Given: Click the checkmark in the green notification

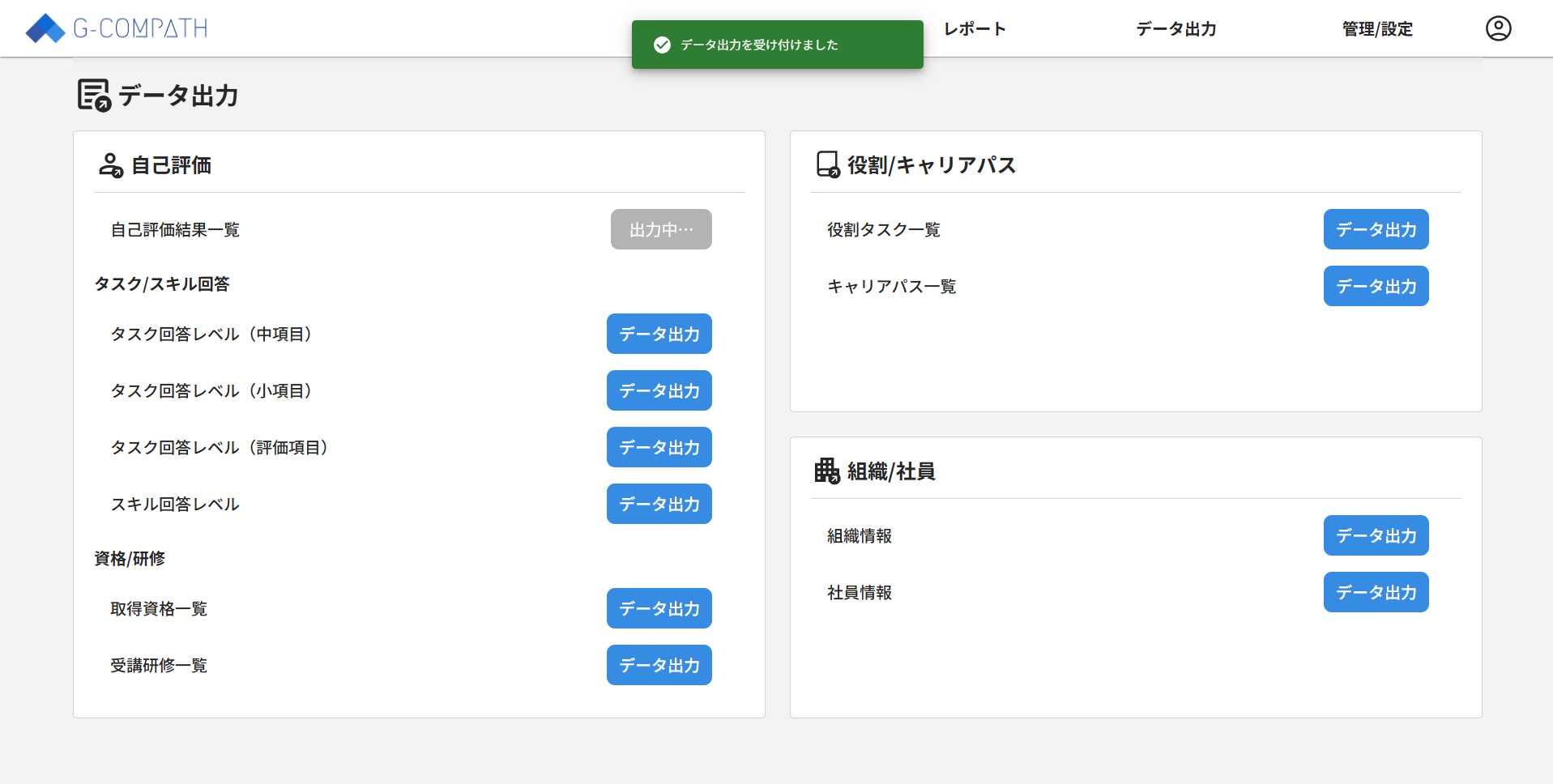Looking at the screenshot, I should [662, 45].
